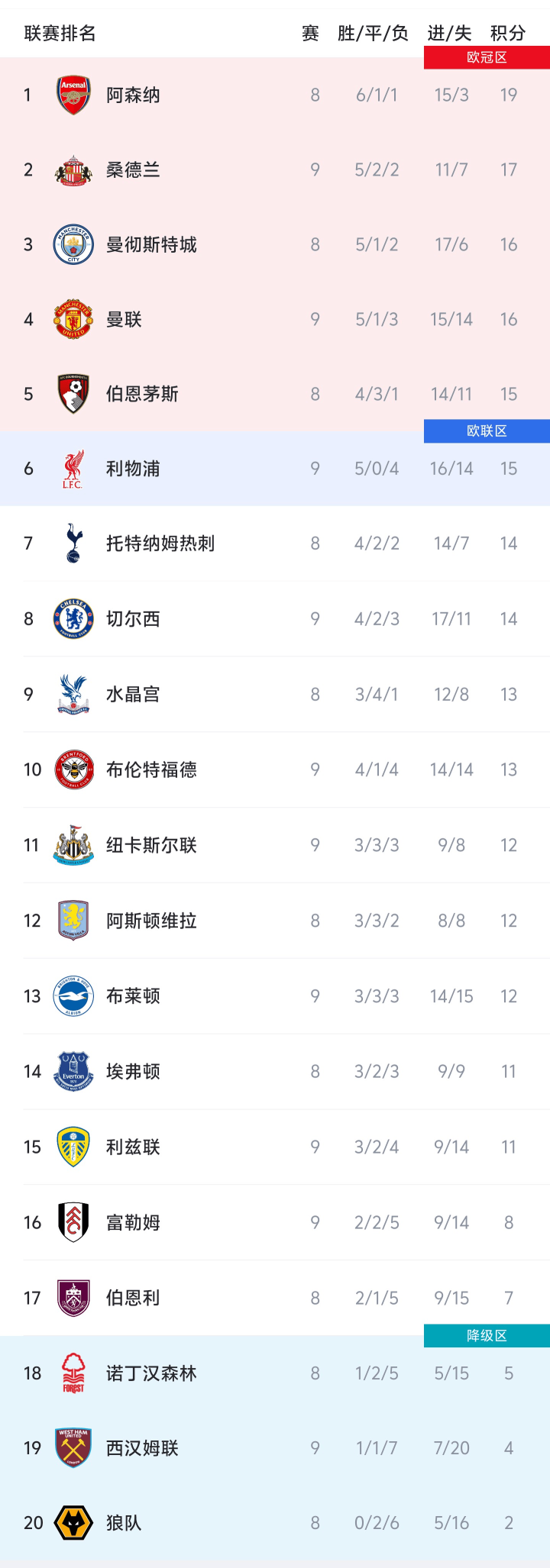Screen dimensions: 550x1568
Task: Select the 联赛排名 heading
Action: (x=60, y=34)
